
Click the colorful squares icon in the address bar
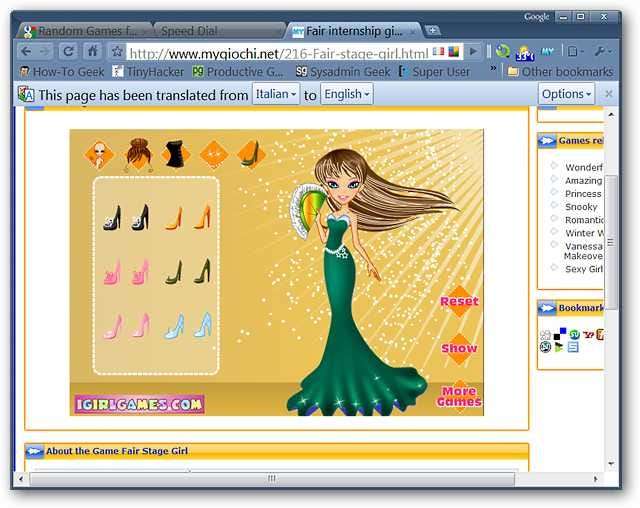point(453,52)
